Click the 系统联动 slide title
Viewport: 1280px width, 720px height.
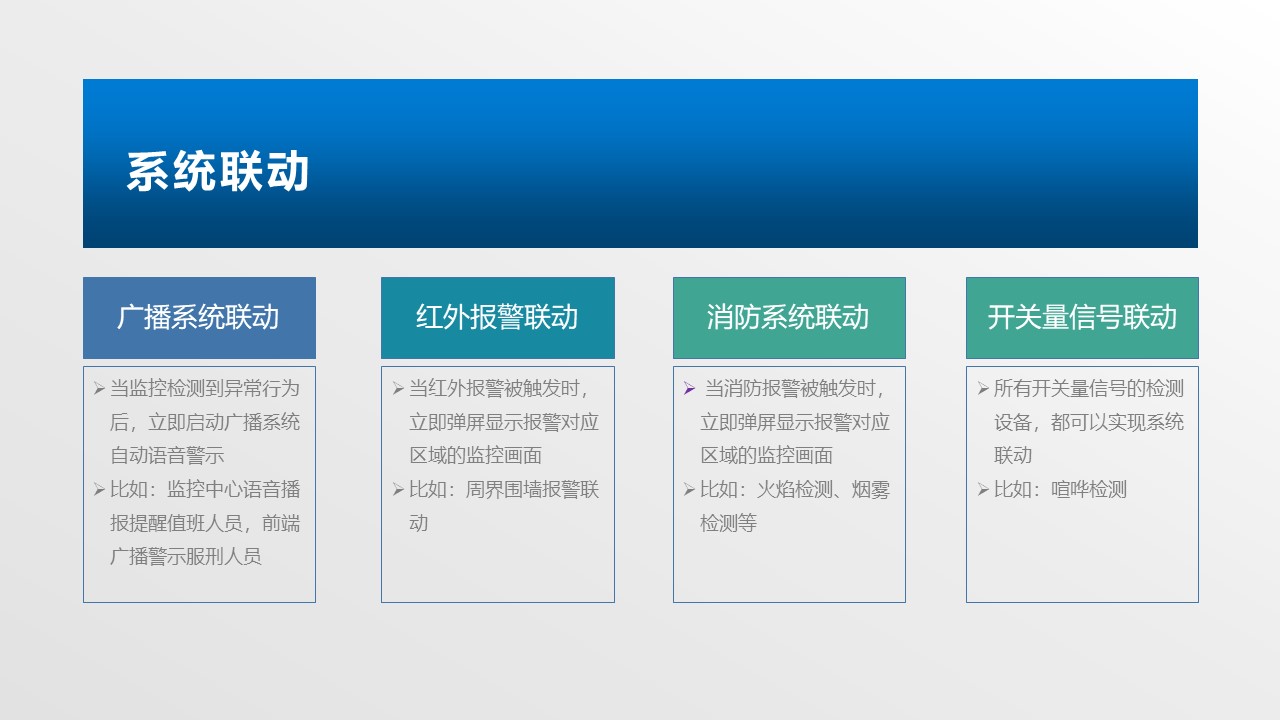click(x=218, y=172)
